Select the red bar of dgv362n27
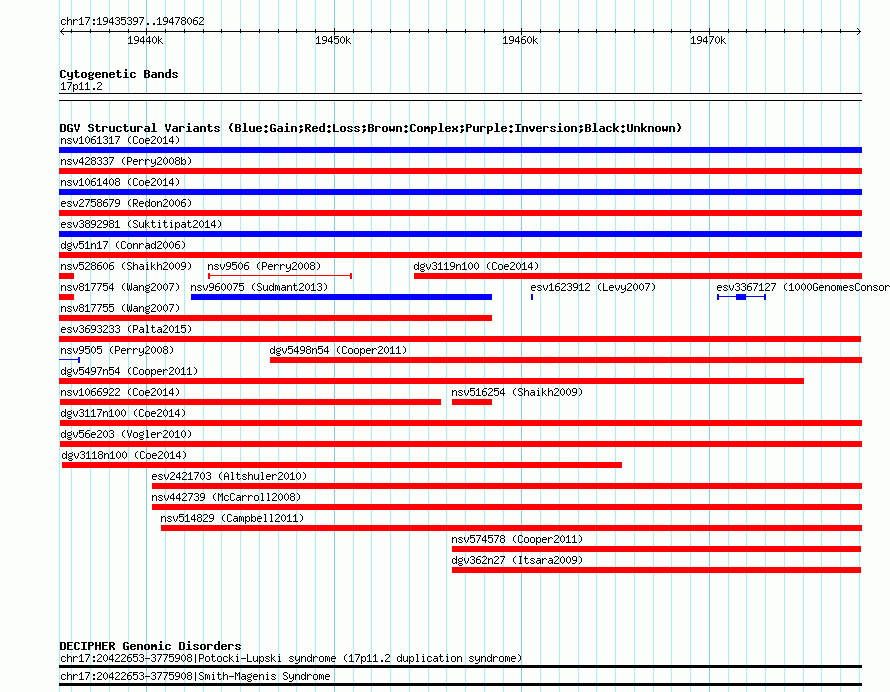Image resolution: width=890 pixels, height=692 pixels. point(657,570)
